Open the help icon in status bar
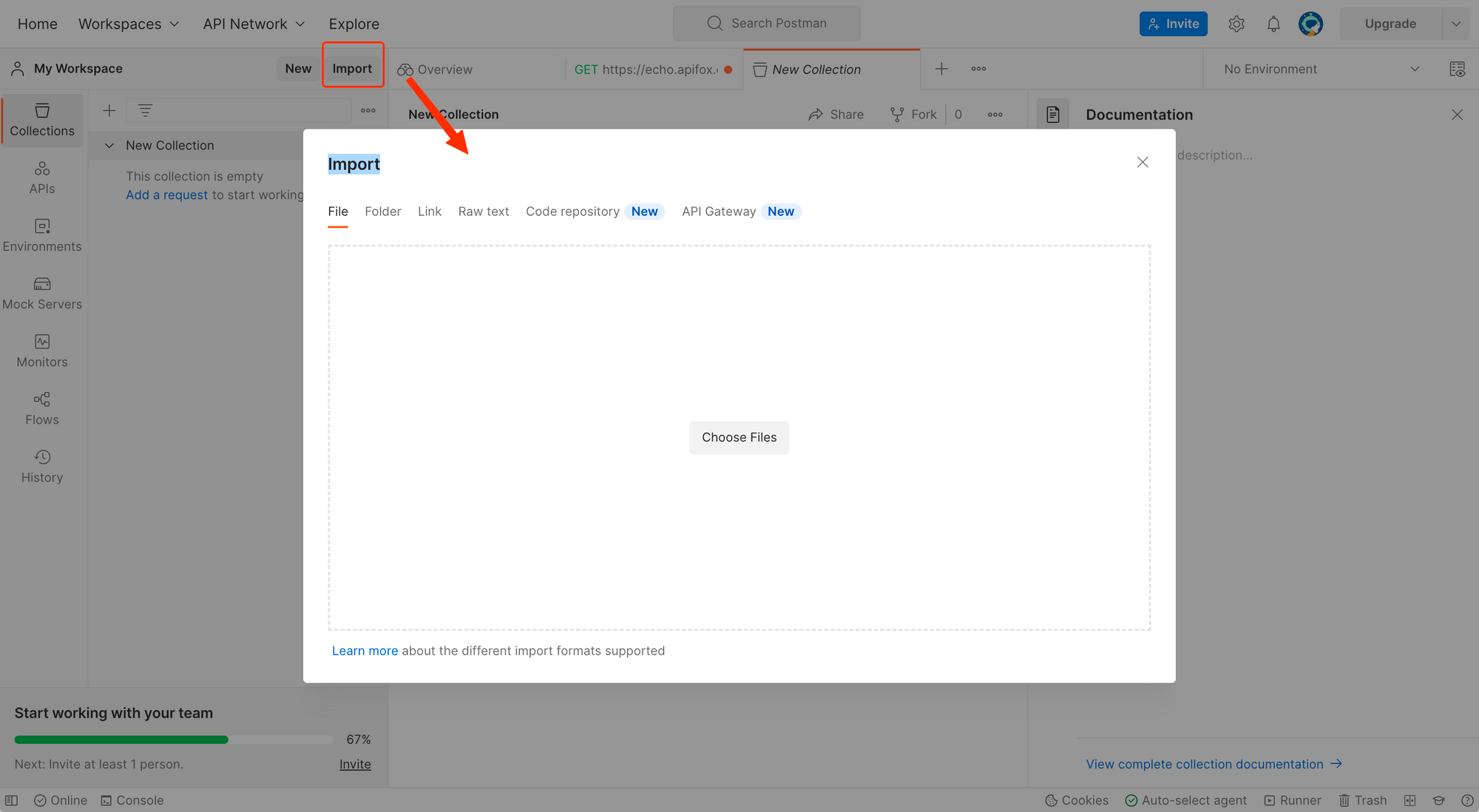The image size is (1479, 812). coord(1467,800)
